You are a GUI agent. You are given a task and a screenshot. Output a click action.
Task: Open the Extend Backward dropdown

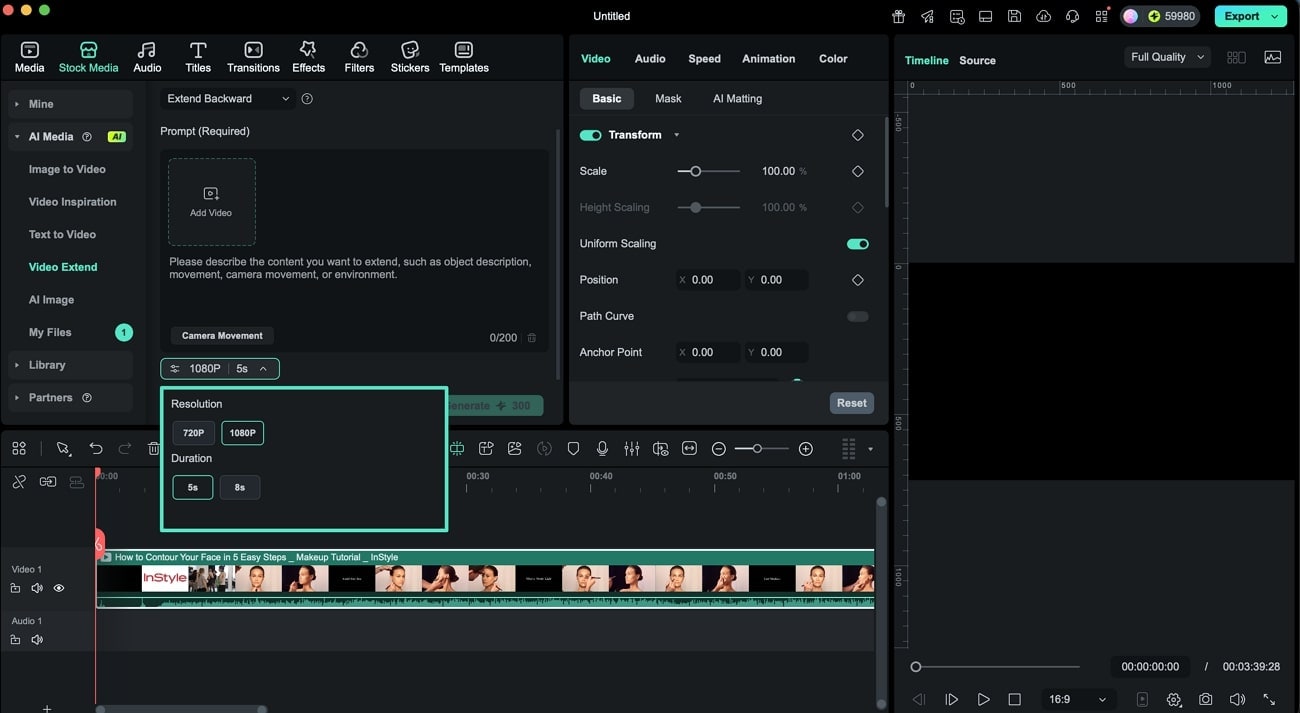(x=226, y=98)
